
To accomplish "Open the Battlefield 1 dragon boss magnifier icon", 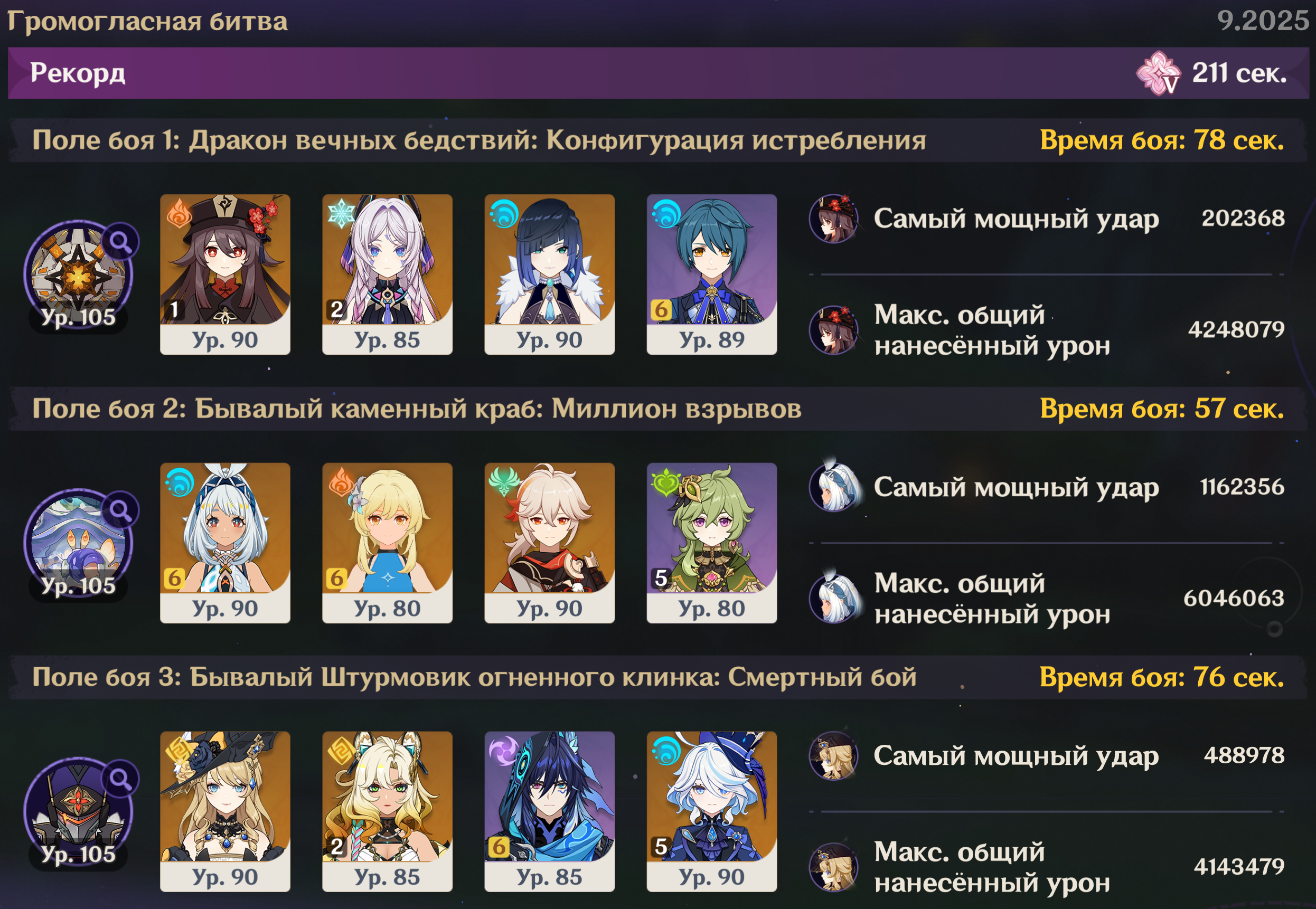I will [120, 242].
